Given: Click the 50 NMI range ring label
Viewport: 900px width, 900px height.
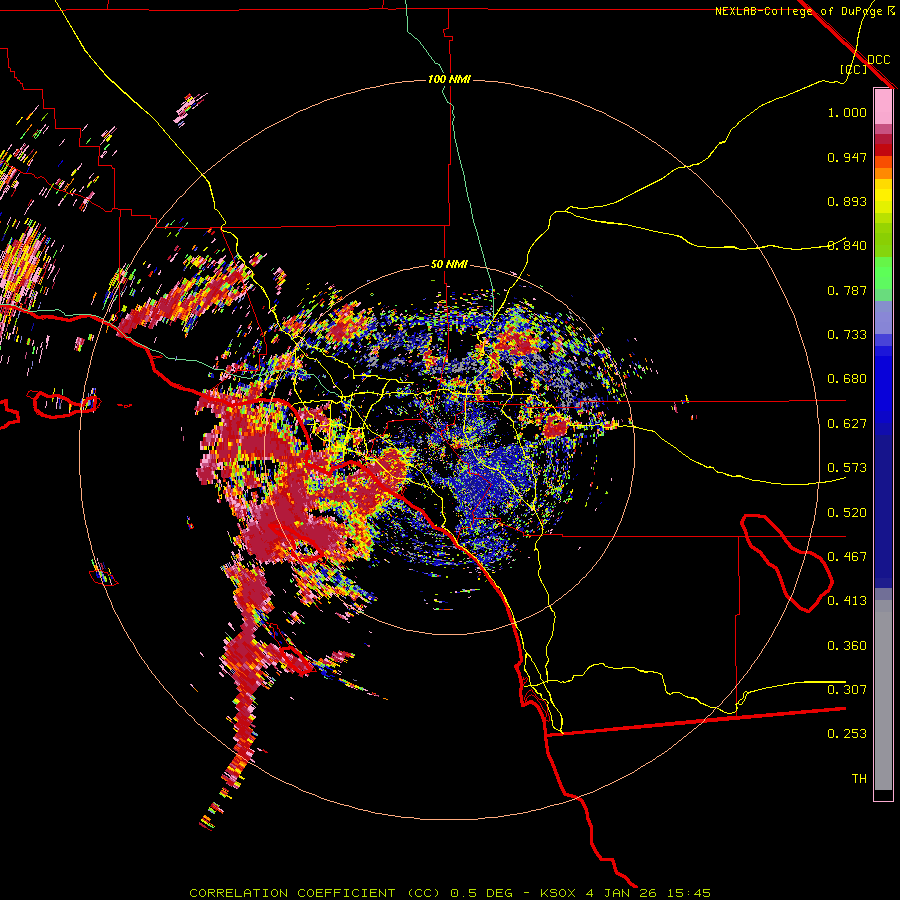Looking at the screenshot, I should click(x=449, y=264).
